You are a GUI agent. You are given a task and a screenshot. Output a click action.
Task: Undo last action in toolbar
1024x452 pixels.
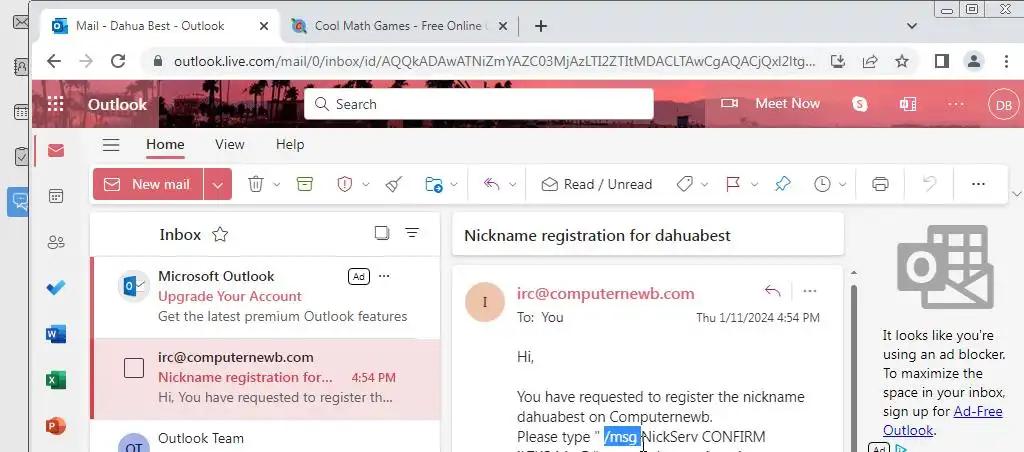[929, 184]
